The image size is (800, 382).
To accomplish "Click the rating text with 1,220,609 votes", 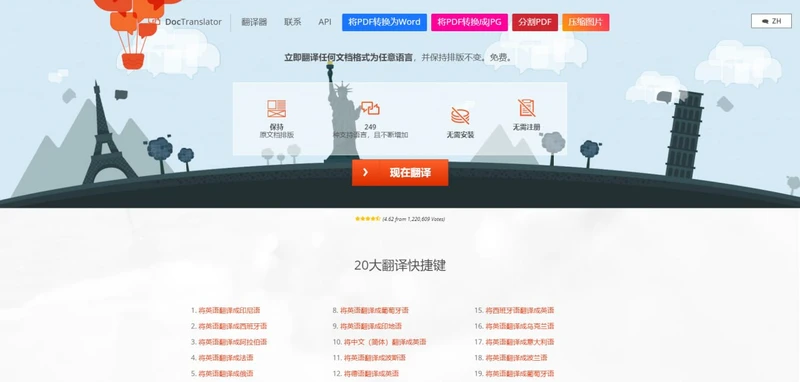I will tap(413, 219).
